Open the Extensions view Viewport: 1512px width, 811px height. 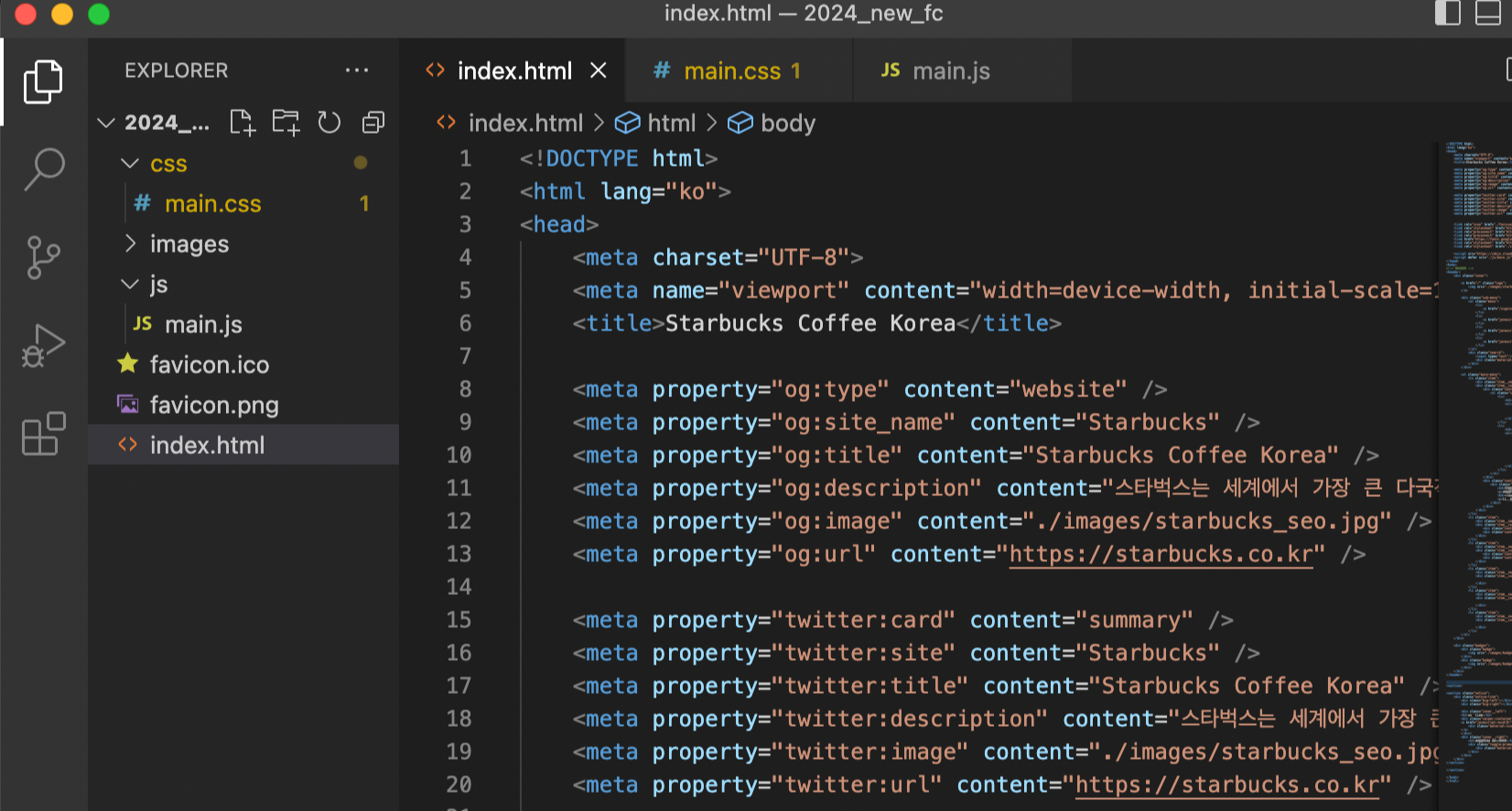[x=43, y=433]
